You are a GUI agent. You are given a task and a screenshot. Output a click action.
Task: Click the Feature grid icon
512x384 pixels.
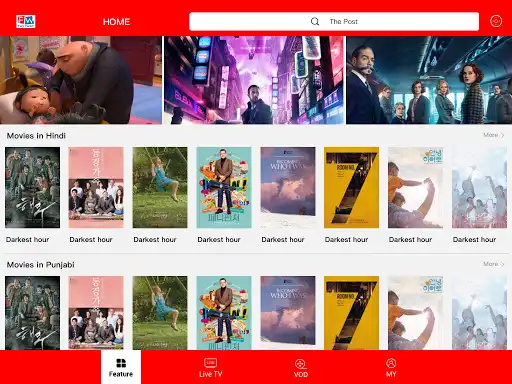121,363
